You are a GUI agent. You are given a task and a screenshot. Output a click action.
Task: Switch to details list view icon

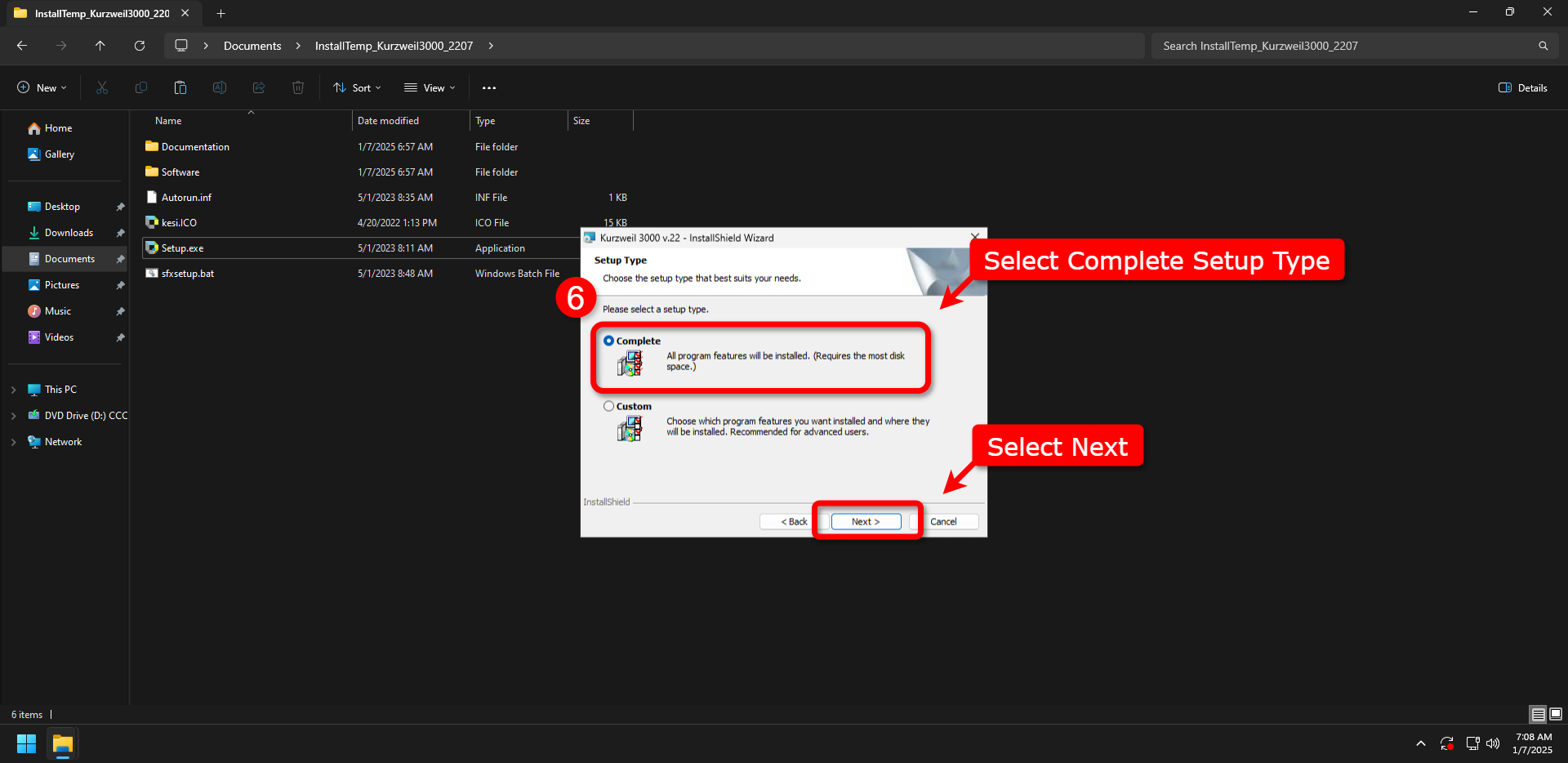[1538, 715]
